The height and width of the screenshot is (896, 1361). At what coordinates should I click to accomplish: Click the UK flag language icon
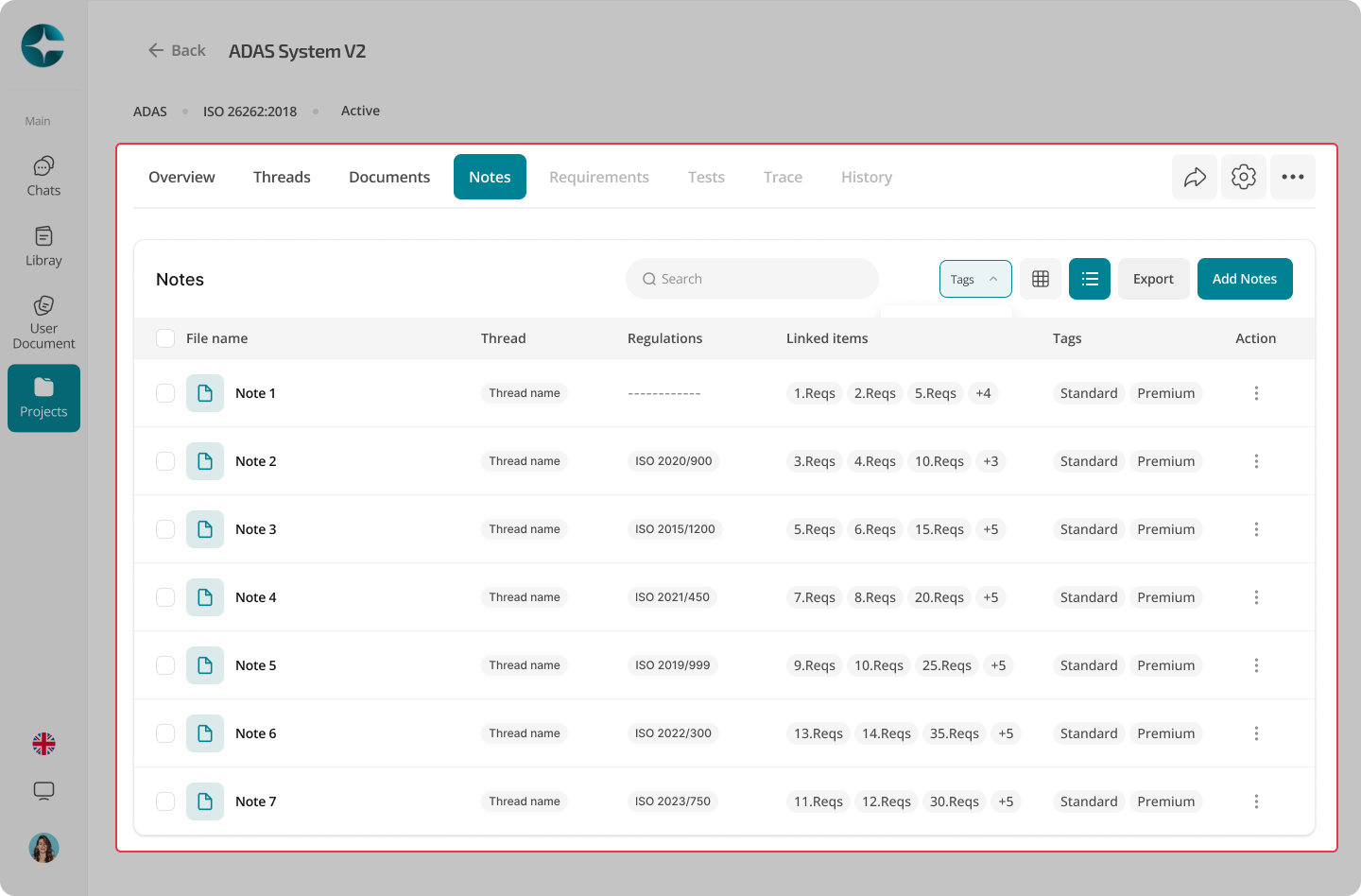click(x=43, y=744)
